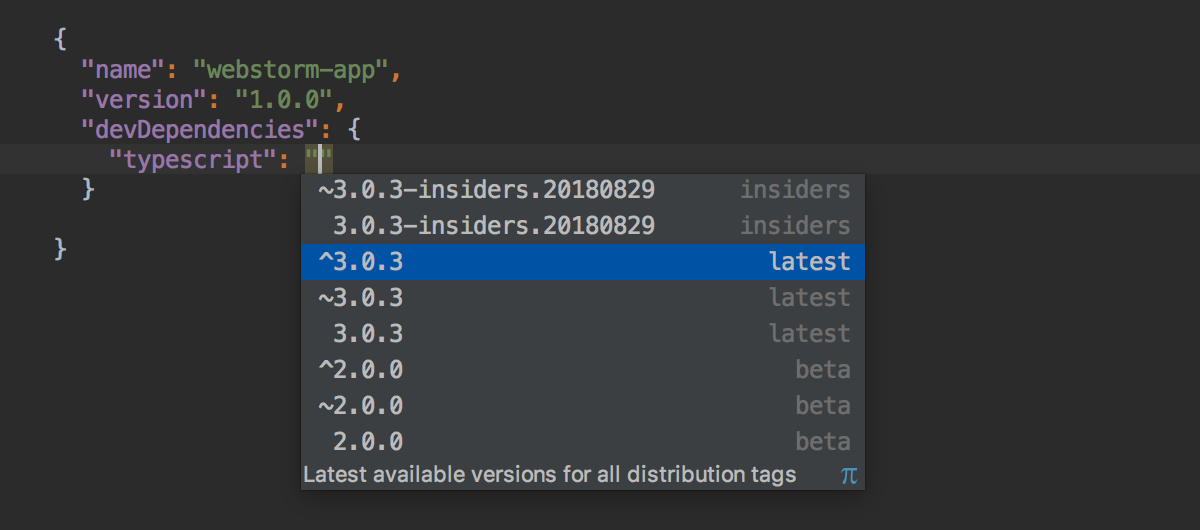The width and height of the screenshot is (1200, 530).
Task: Click the "name" property key
Action: (123, 71)
